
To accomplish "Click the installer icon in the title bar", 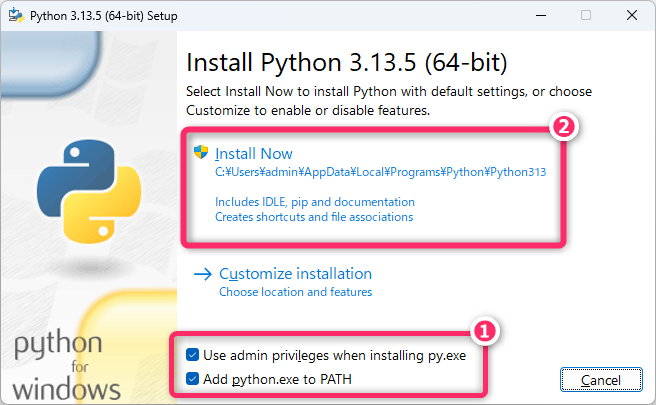I will 15,15.
